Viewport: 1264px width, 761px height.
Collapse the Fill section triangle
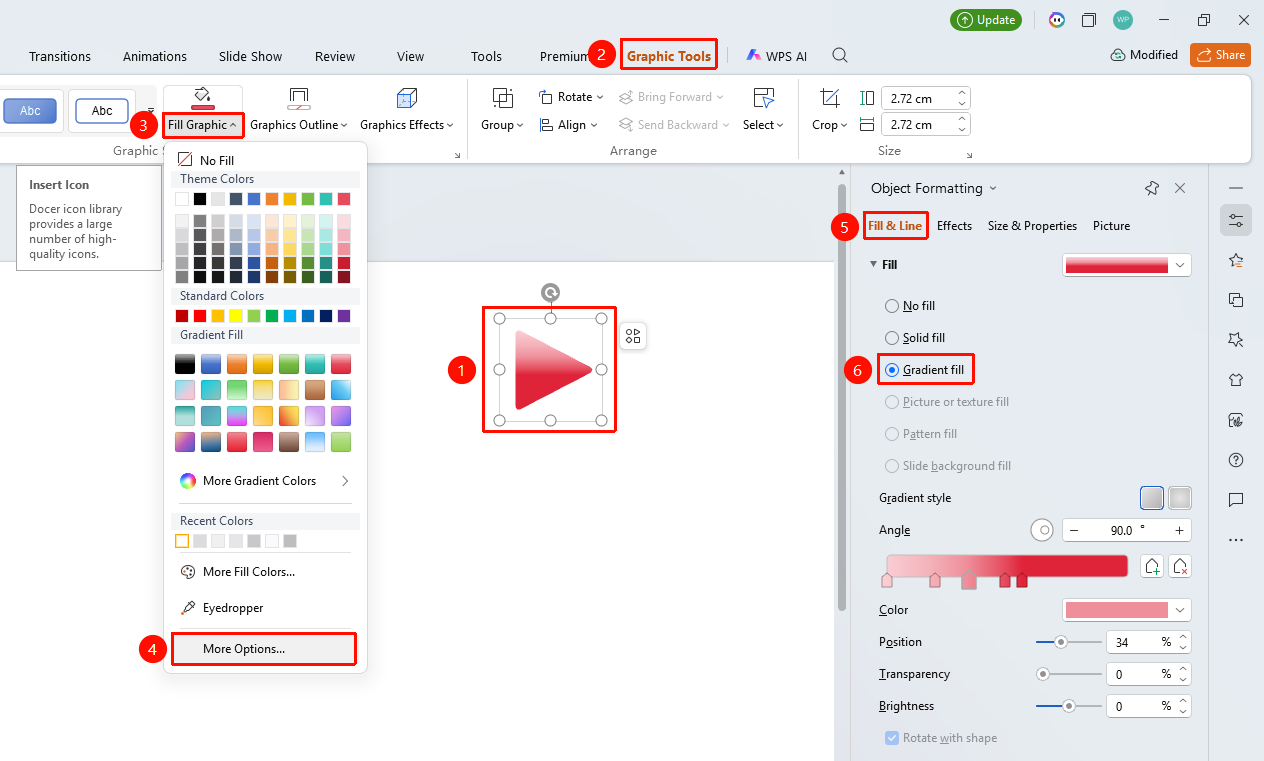pos(873,264)
